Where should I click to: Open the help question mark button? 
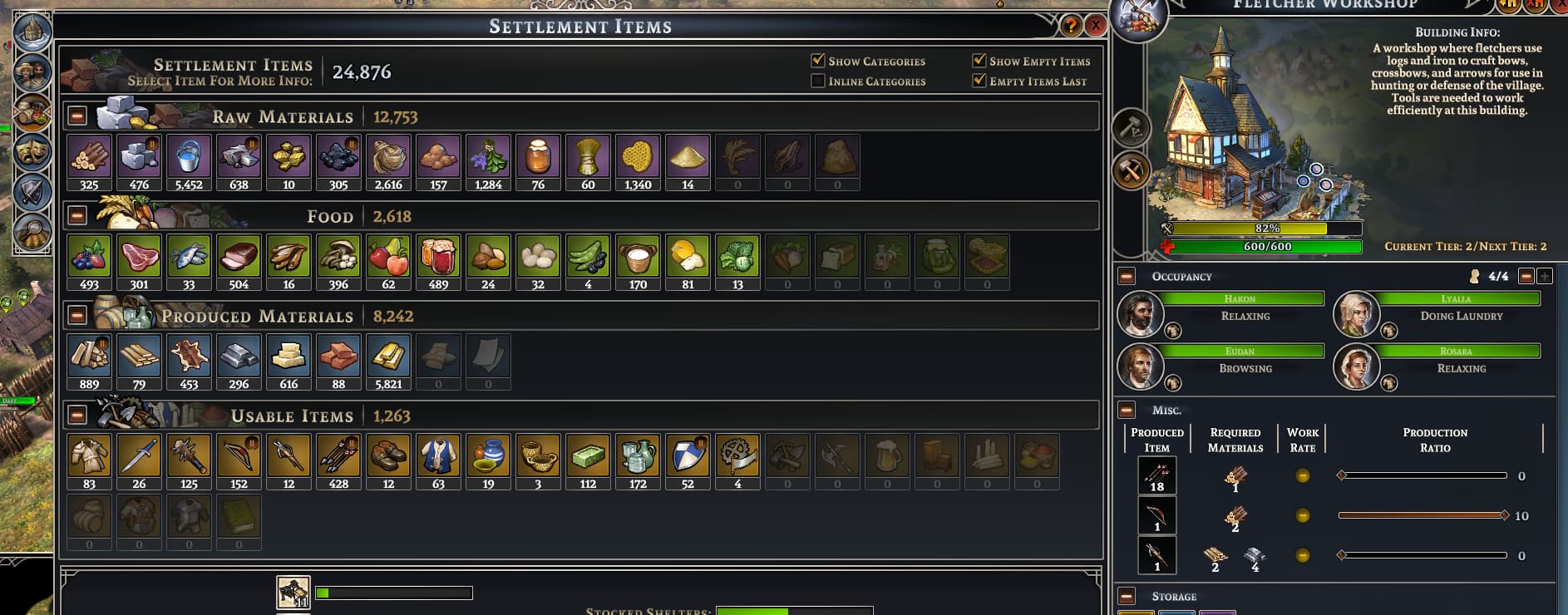tap(1071, 26)
